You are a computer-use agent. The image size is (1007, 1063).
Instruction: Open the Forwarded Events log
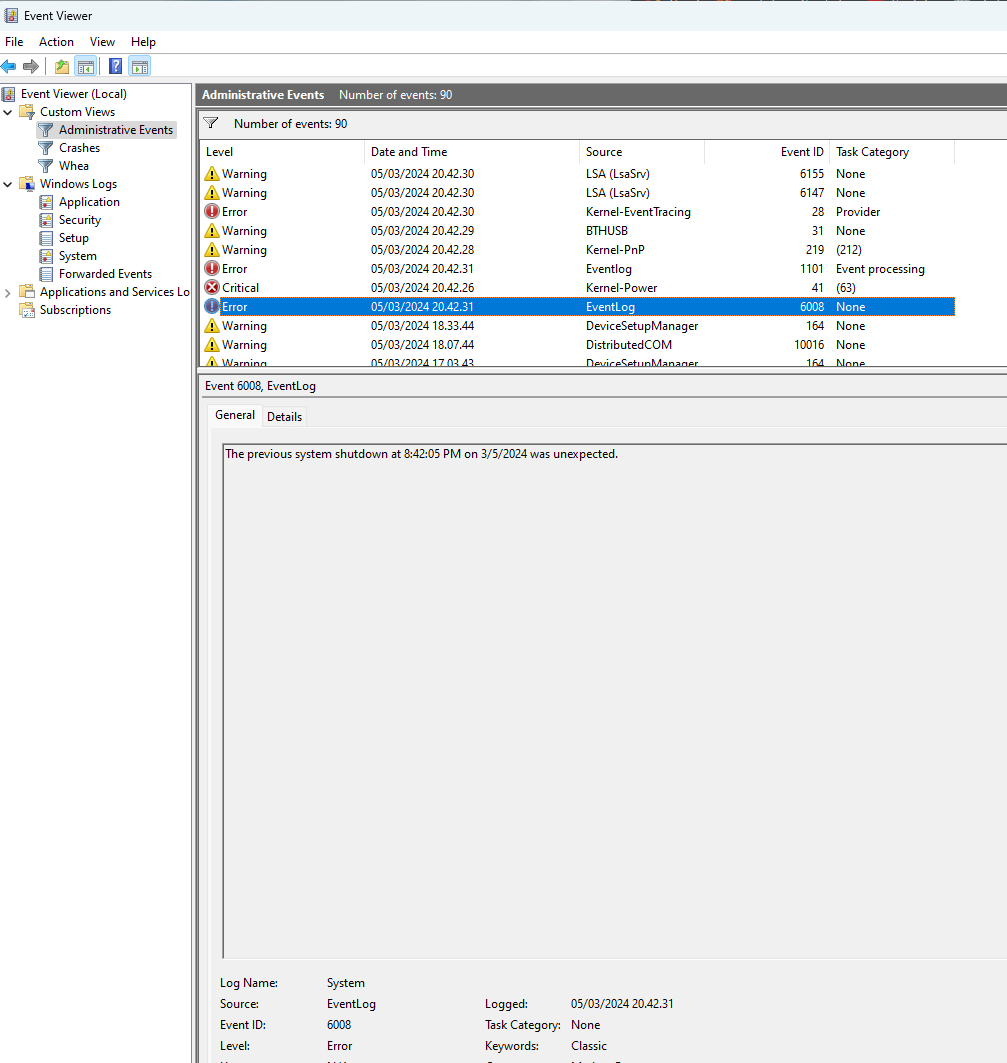click(x=106, y=274)
